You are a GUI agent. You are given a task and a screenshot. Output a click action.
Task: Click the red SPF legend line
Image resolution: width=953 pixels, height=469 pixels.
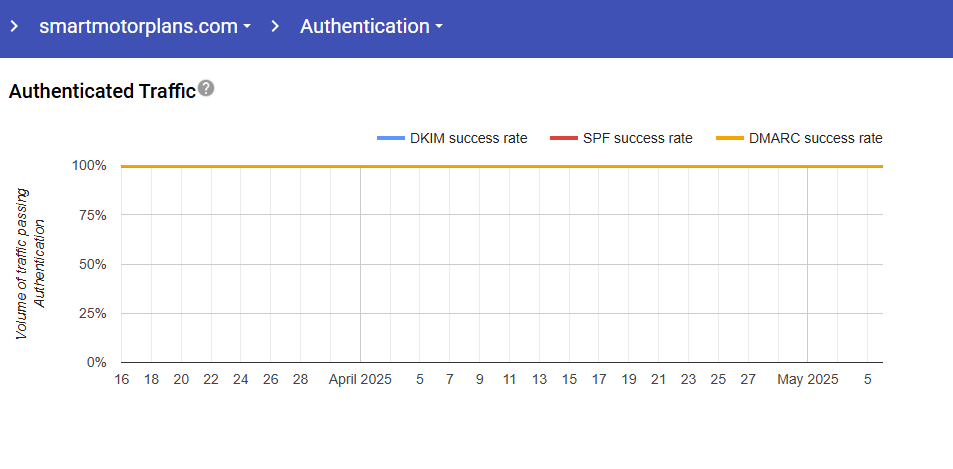pyautogui.click(x=563, y=139)
